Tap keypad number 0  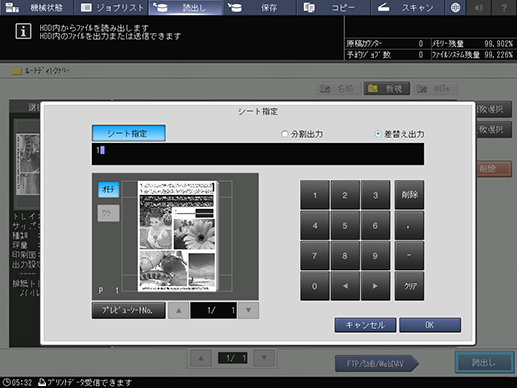315,286
